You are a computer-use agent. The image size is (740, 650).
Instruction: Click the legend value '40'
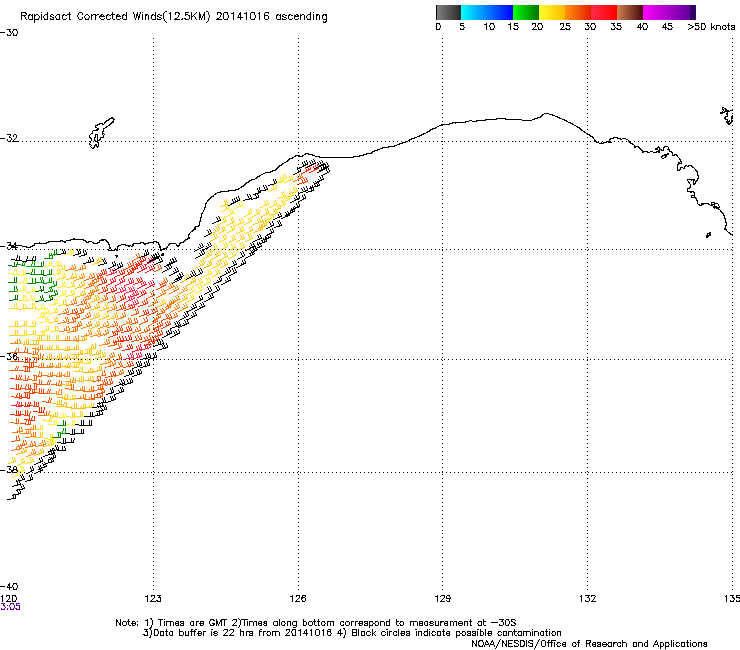[x=642, y=27]
